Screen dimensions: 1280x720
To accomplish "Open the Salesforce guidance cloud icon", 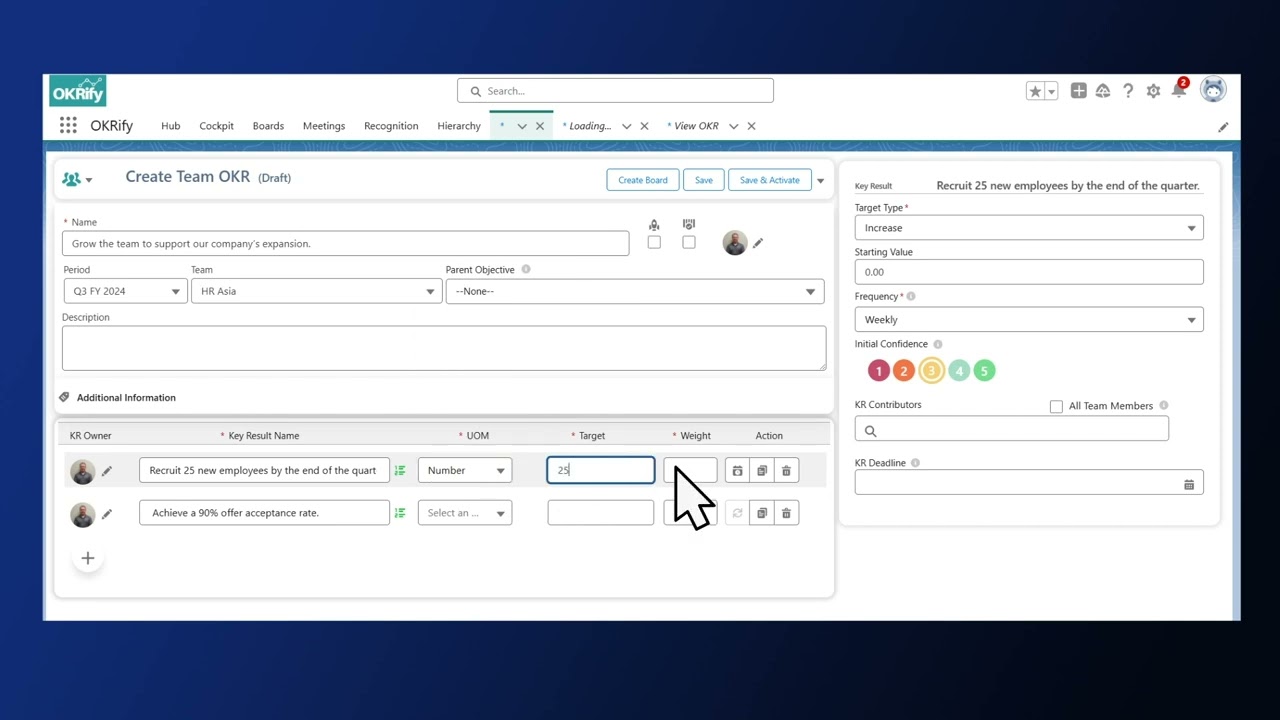I will (1103, 91).
